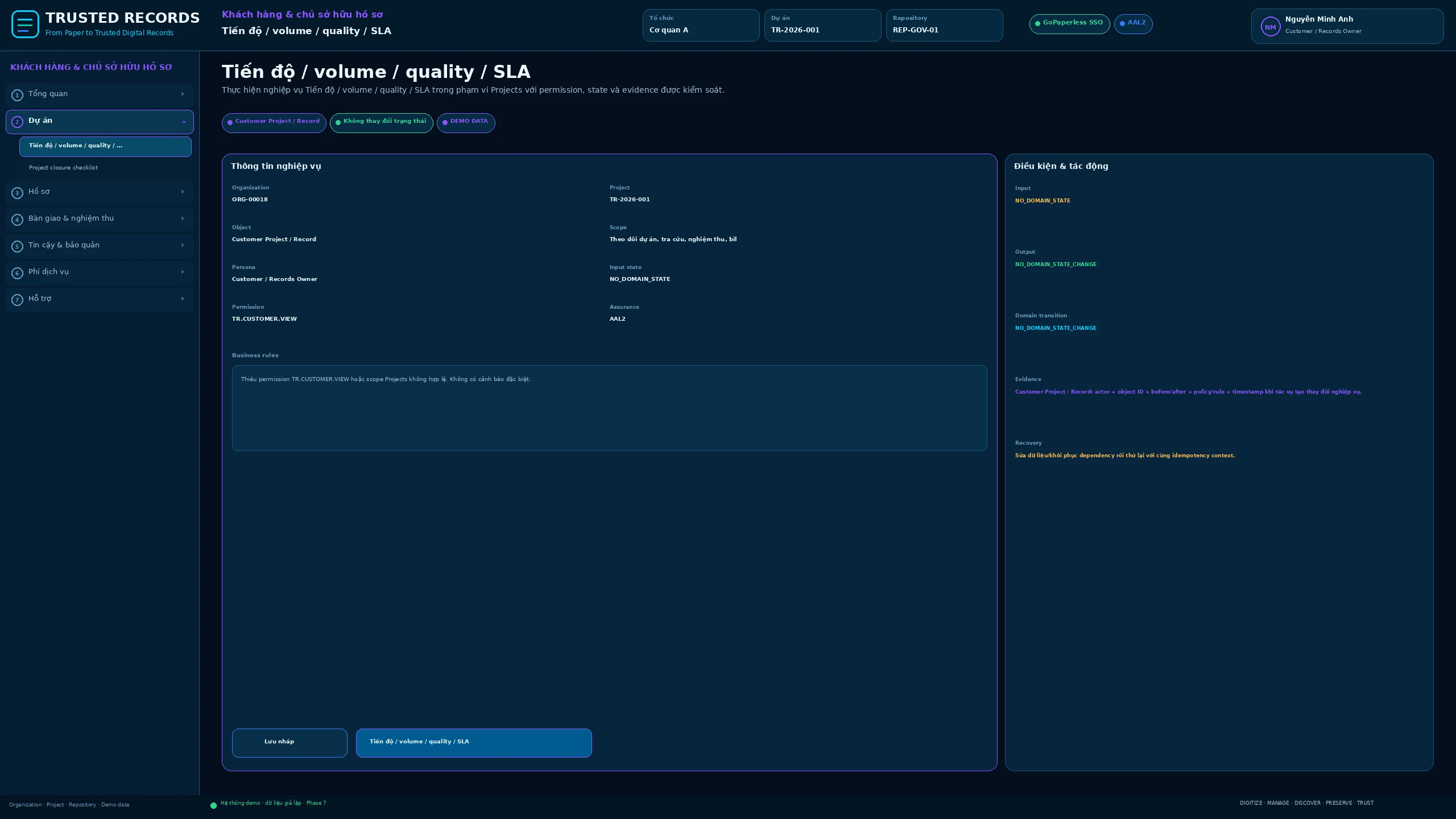Click the Recovery instruction text

[x=1124, y=456]
